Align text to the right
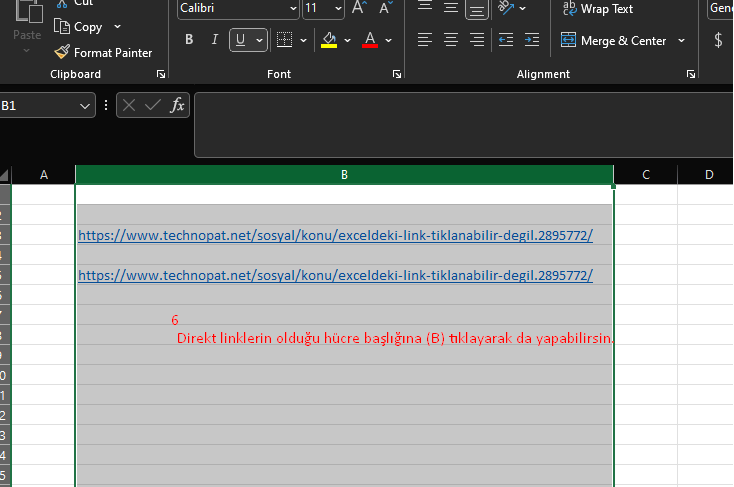Image resolution: width=734 pixels, height=487 pixels. [x=477, y=40]
